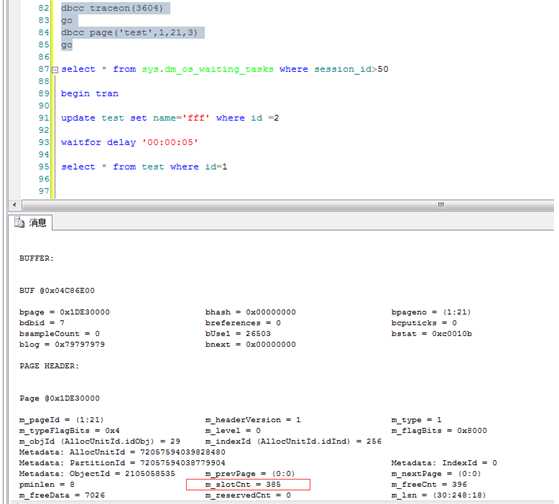Click the 'BUFFER:' heading in output
Image resolution: width=559 pixels, height=504 pixels.
[36, 258]
